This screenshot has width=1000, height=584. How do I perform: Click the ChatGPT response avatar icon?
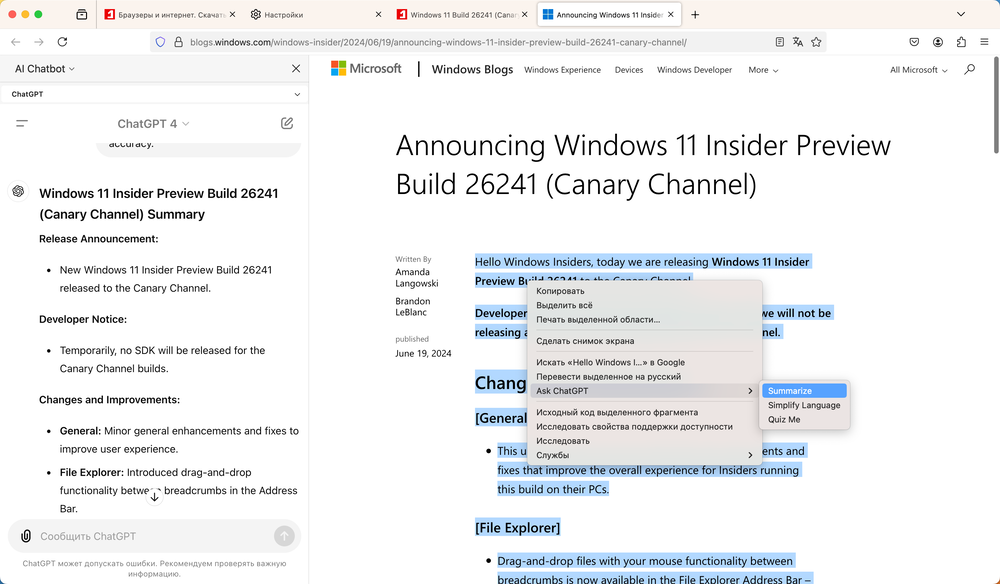[x=18, y=191]
